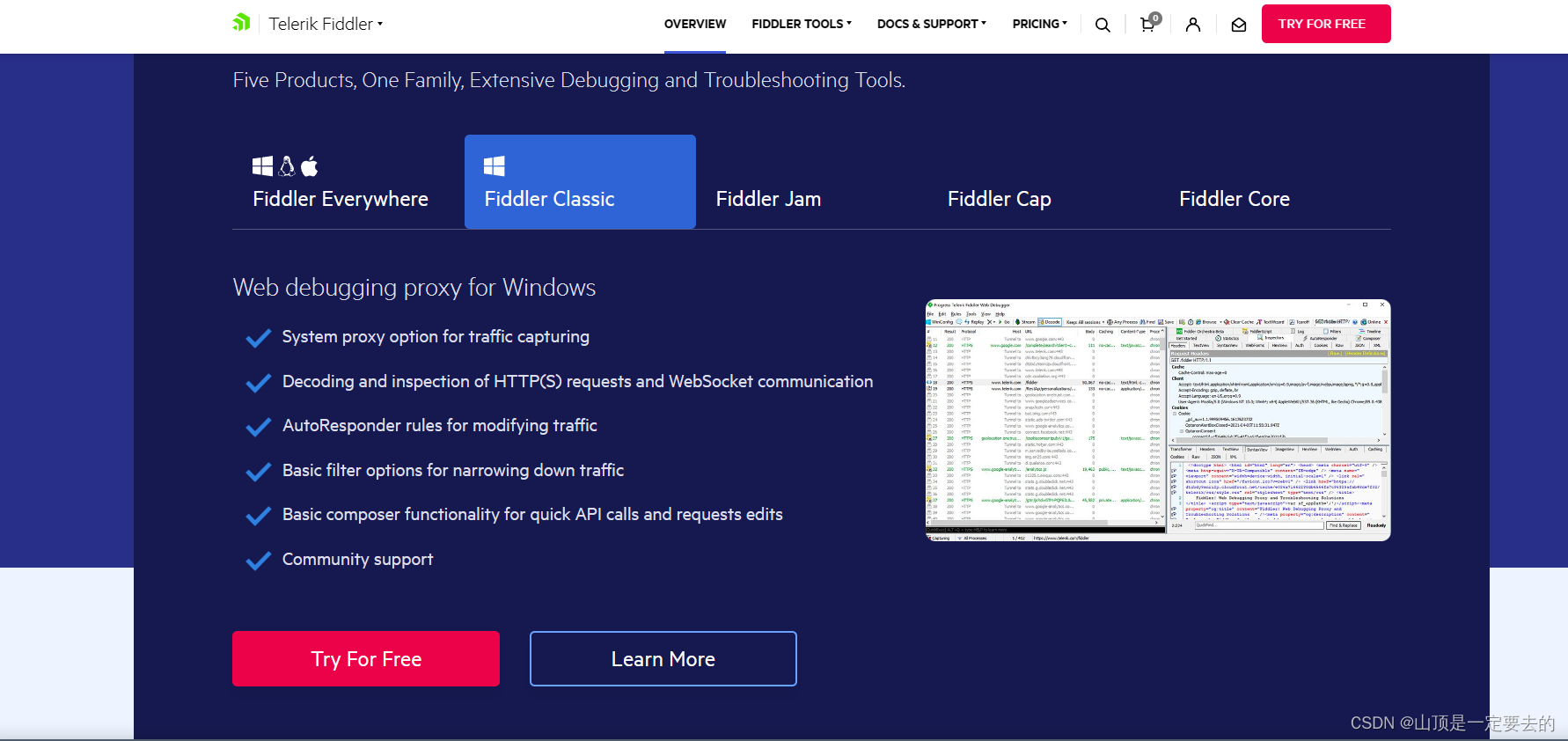The width and height of the screenshot is (1568, 741).
Task: Expand the Pricing menu
Action: pyautogui.click(x=1040, y=24)
